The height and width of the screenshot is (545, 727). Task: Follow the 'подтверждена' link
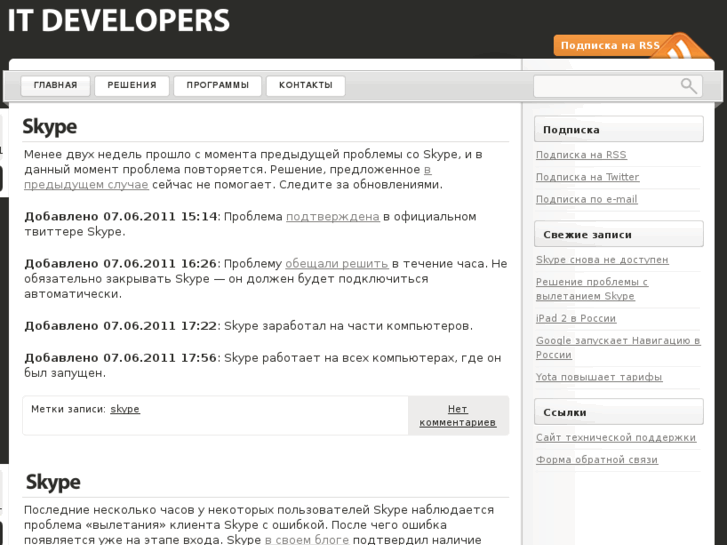333,217
